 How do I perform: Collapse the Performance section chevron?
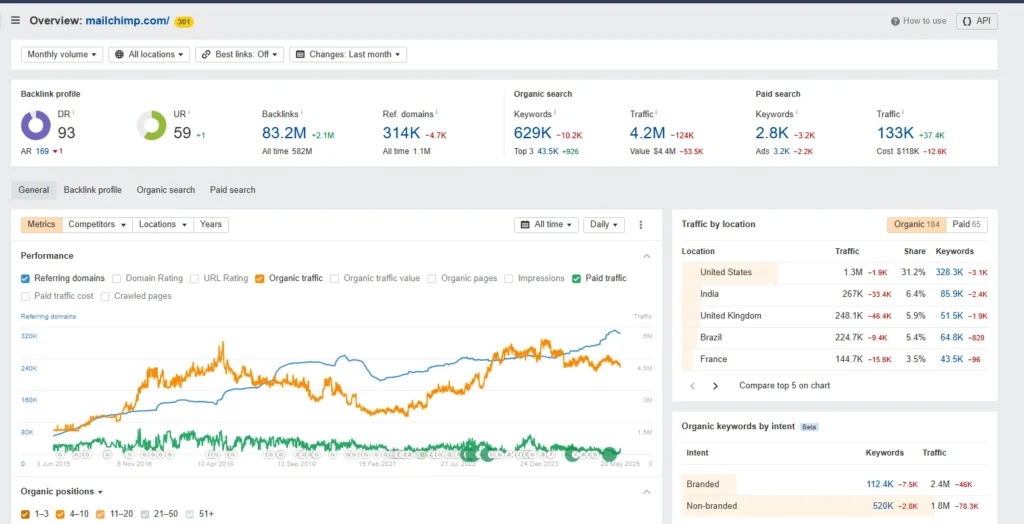click(x=646, y=256)
